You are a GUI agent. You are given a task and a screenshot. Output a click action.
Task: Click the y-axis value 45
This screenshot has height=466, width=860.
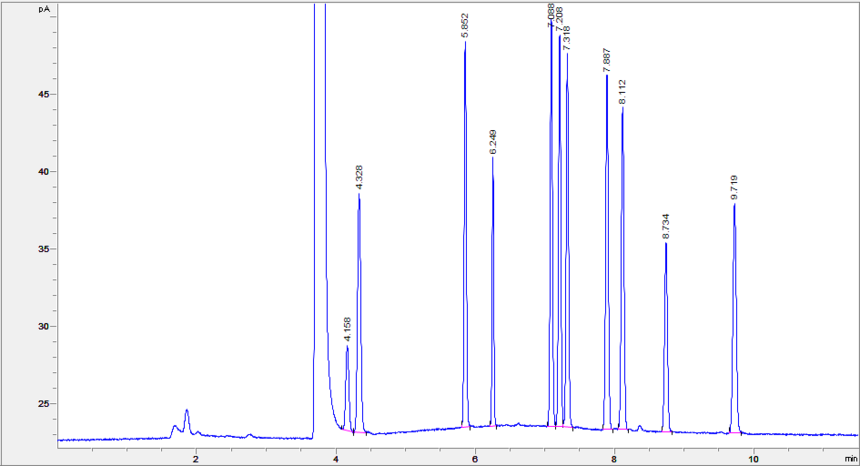point(44,94)
